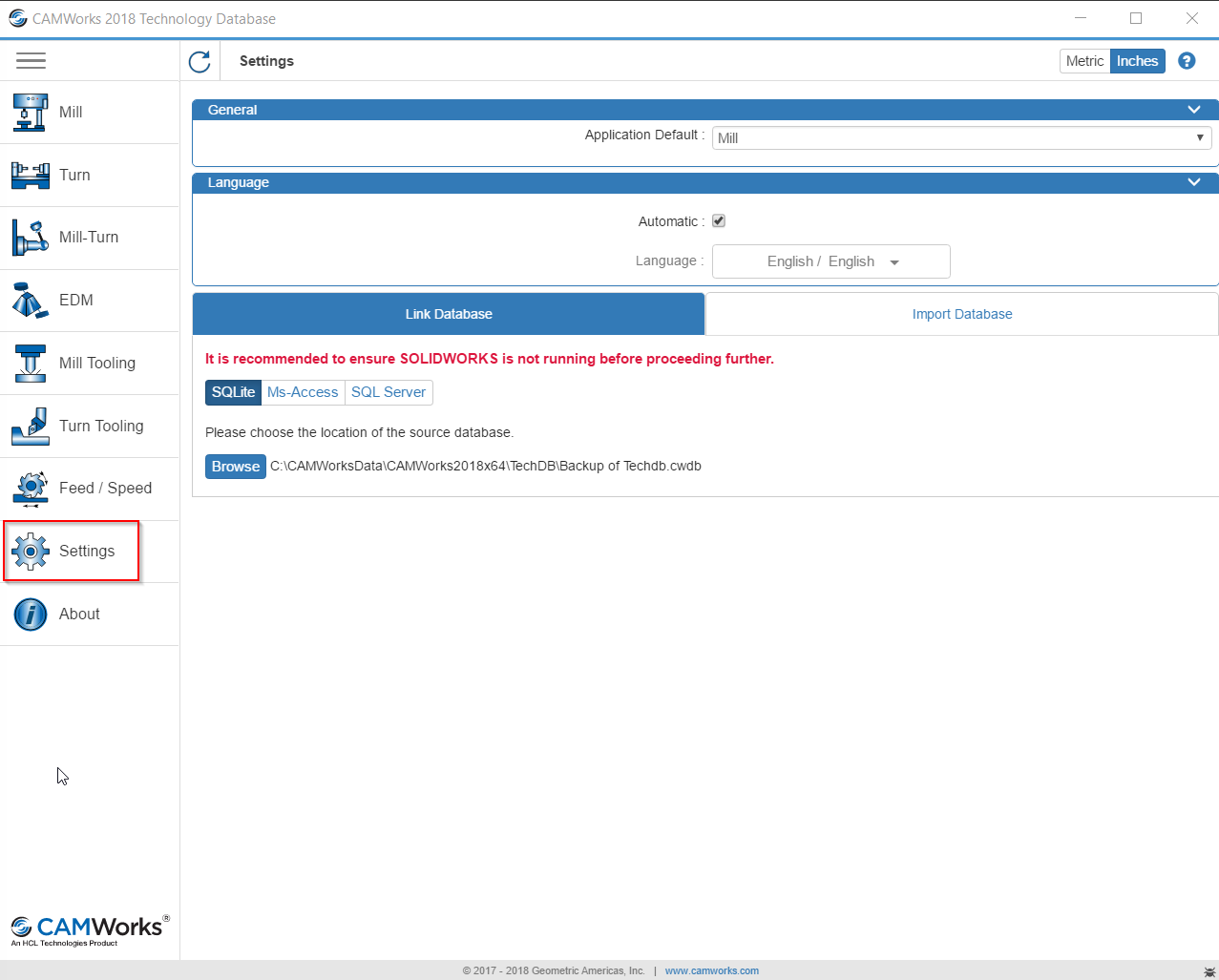Click the About info icon
This screenshot has width=1219, height=980.
[31, 615]
